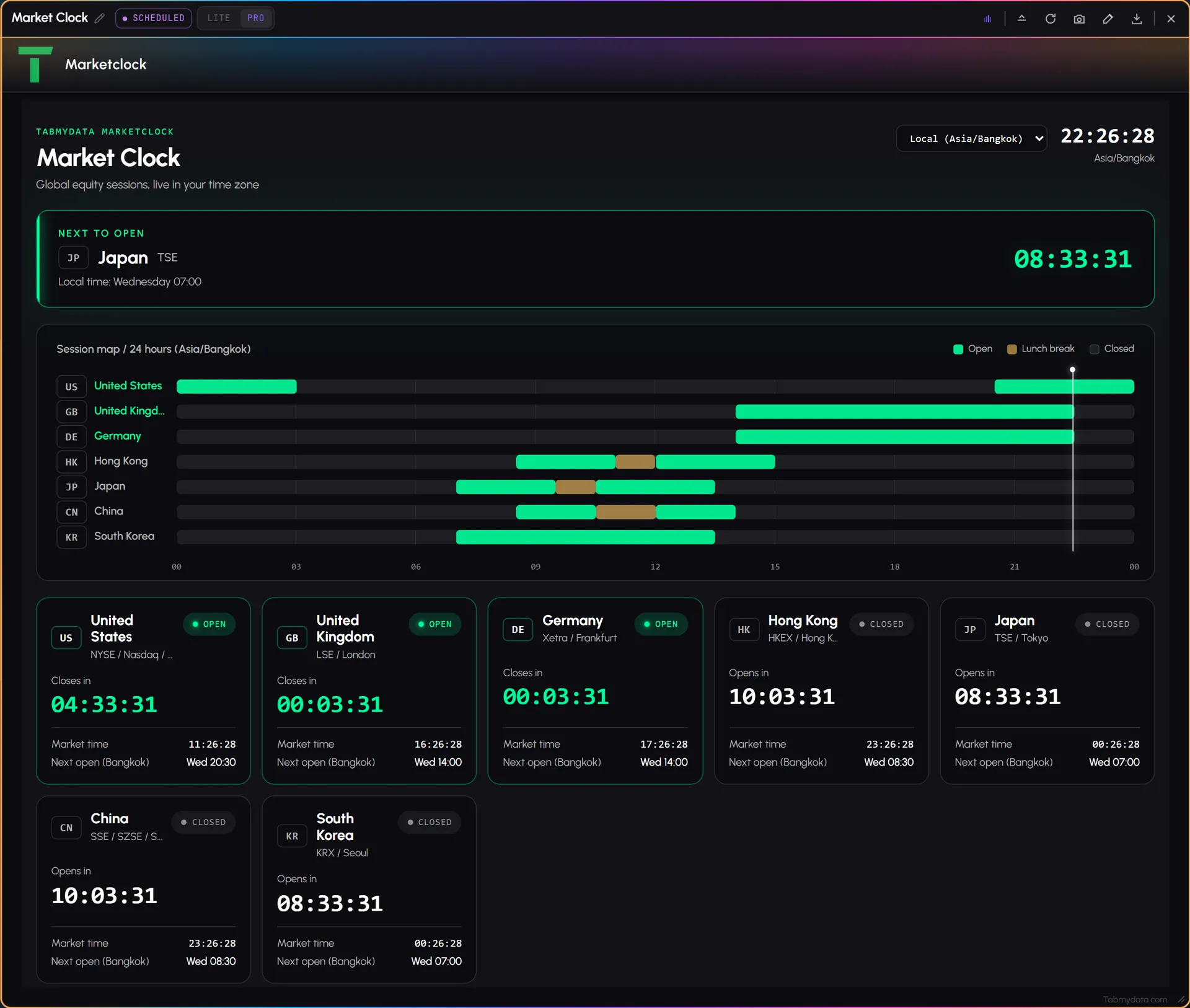
Task: Click the Lunch break legend swatch
Action: pyautogui.click(x=1011, y=349)
